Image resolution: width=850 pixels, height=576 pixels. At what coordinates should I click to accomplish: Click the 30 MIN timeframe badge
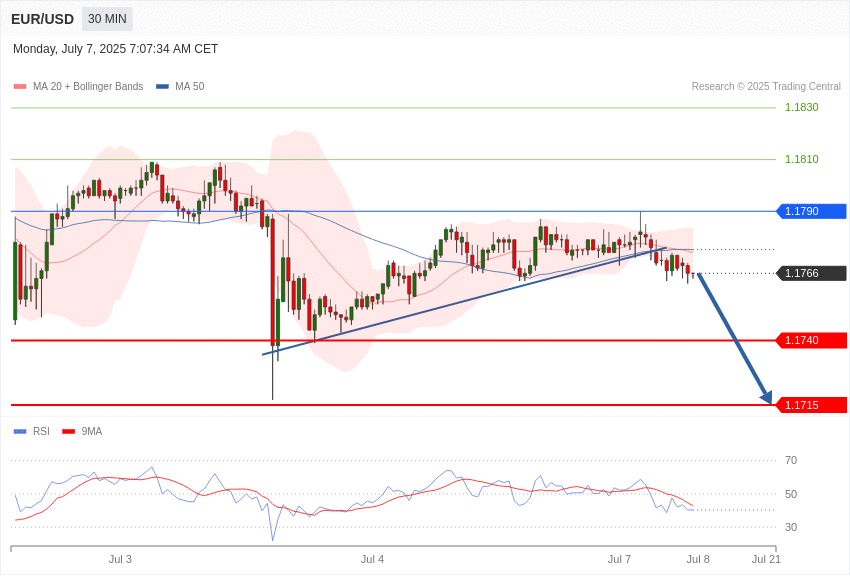tap(107, 19)
